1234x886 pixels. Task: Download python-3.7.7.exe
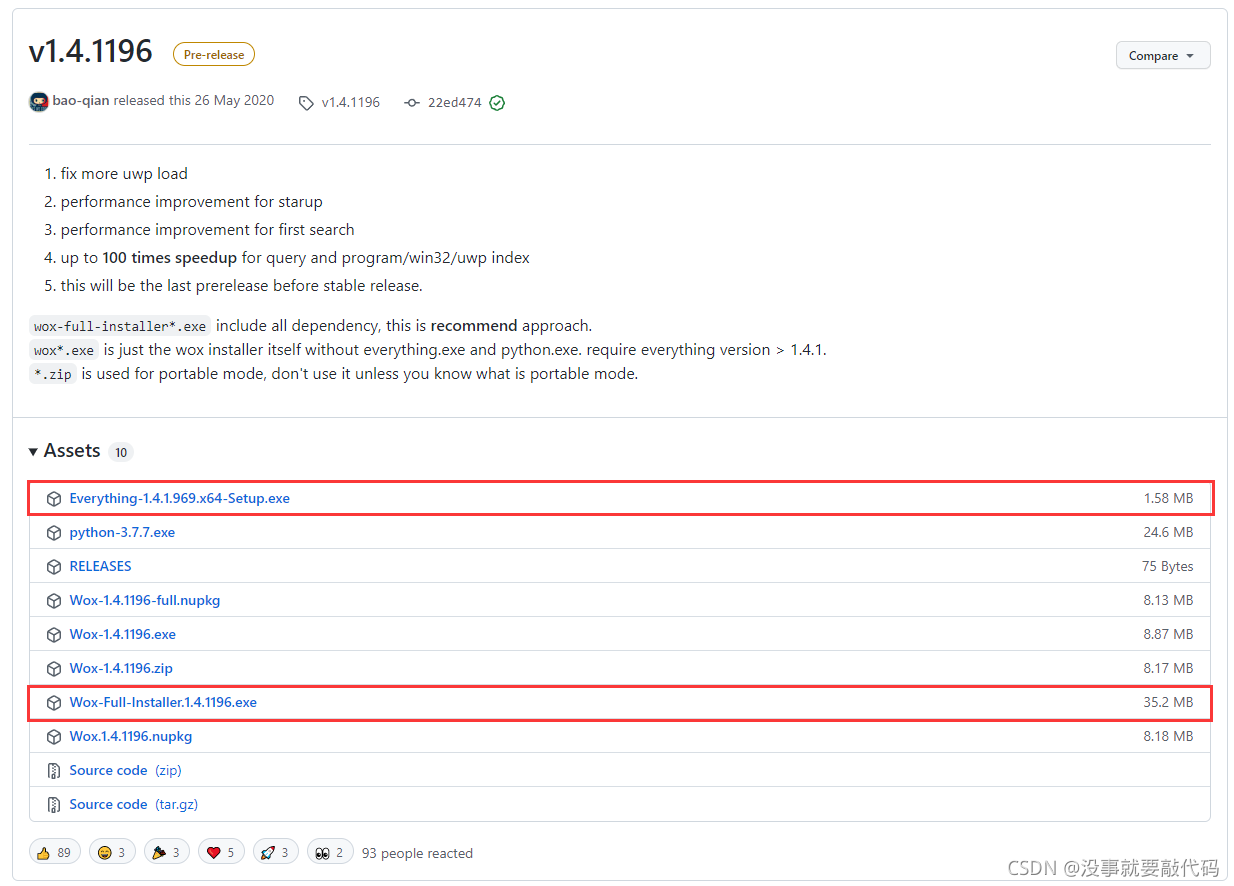[x=122, y=532]
